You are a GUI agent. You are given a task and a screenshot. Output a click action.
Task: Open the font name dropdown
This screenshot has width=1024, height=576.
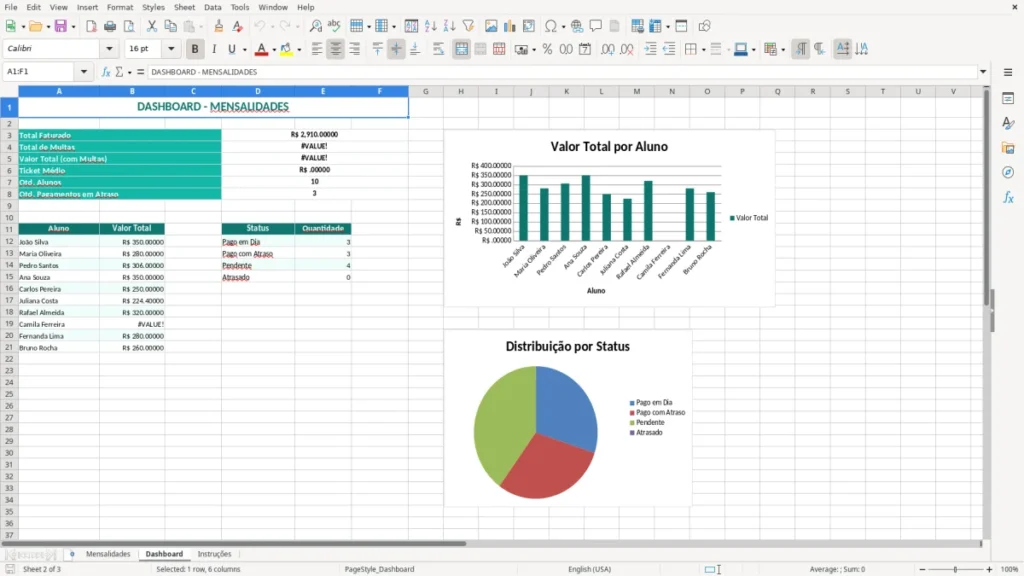point(109,49)
